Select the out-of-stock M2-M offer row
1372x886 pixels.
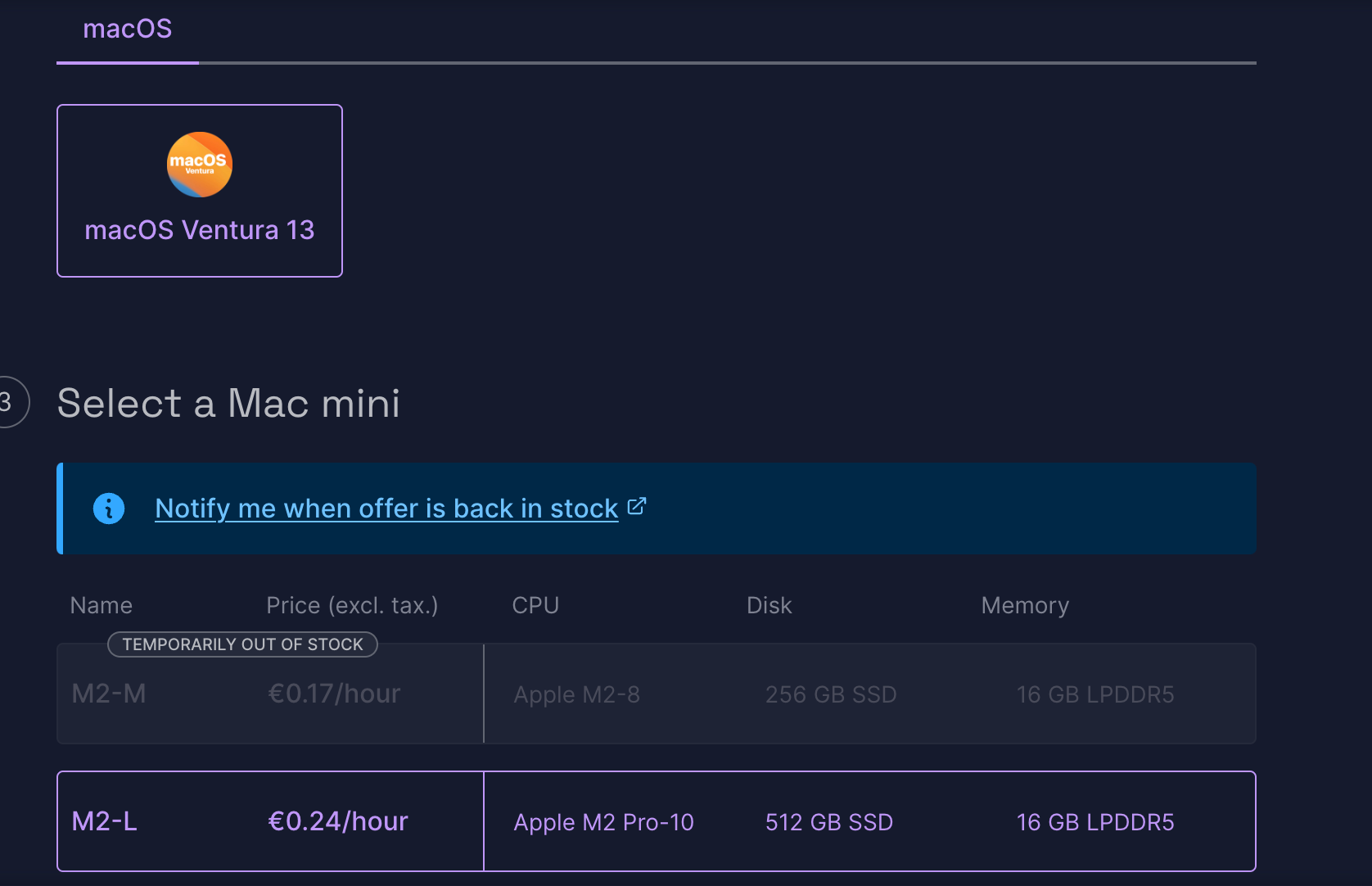coord(109,694)
